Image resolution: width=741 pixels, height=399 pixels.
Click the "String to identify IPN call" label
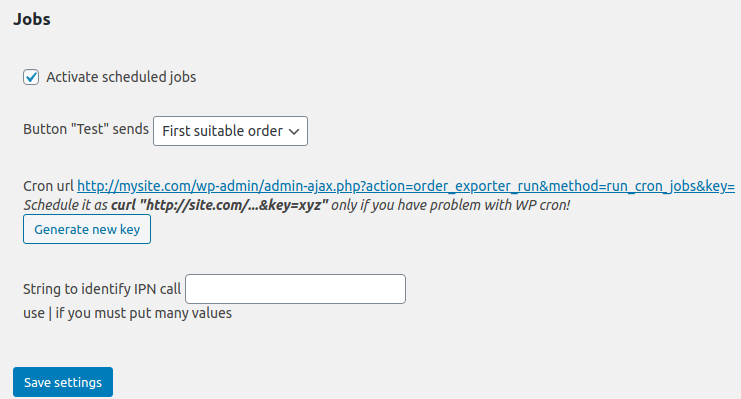tap(102, 289)
